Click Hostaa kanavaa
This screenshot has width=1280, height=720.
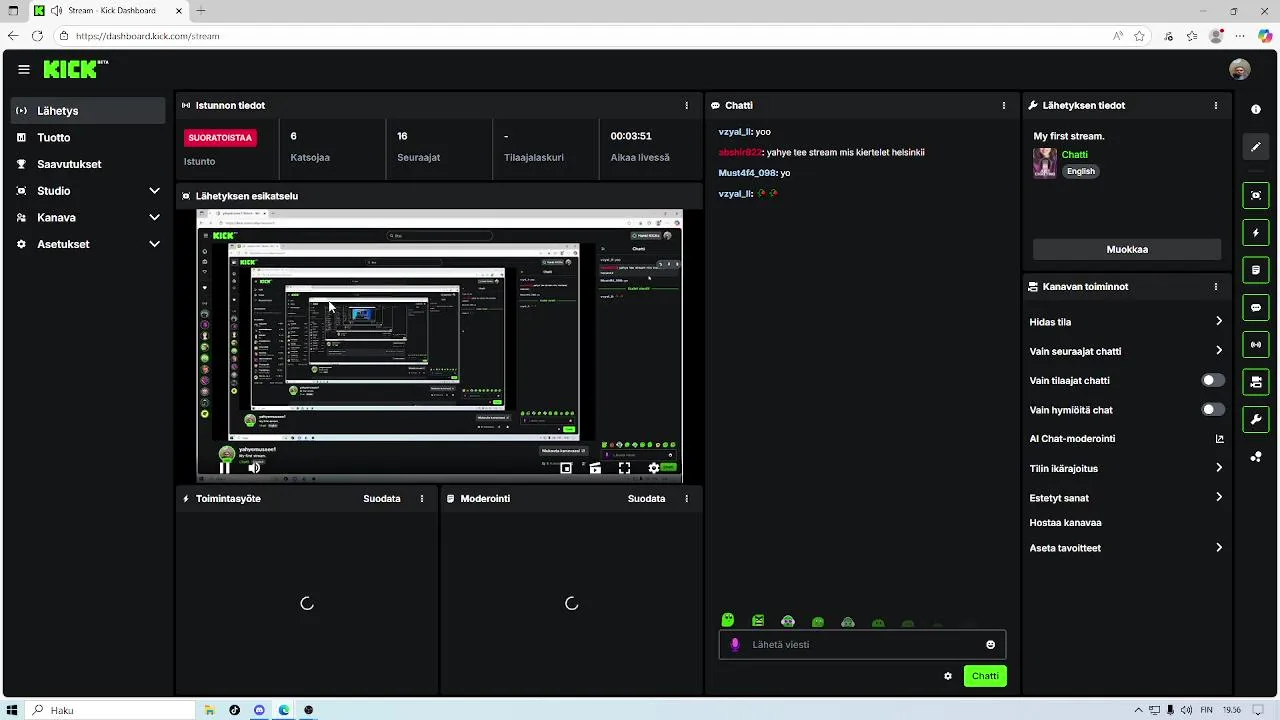[x=1065, y=522]
